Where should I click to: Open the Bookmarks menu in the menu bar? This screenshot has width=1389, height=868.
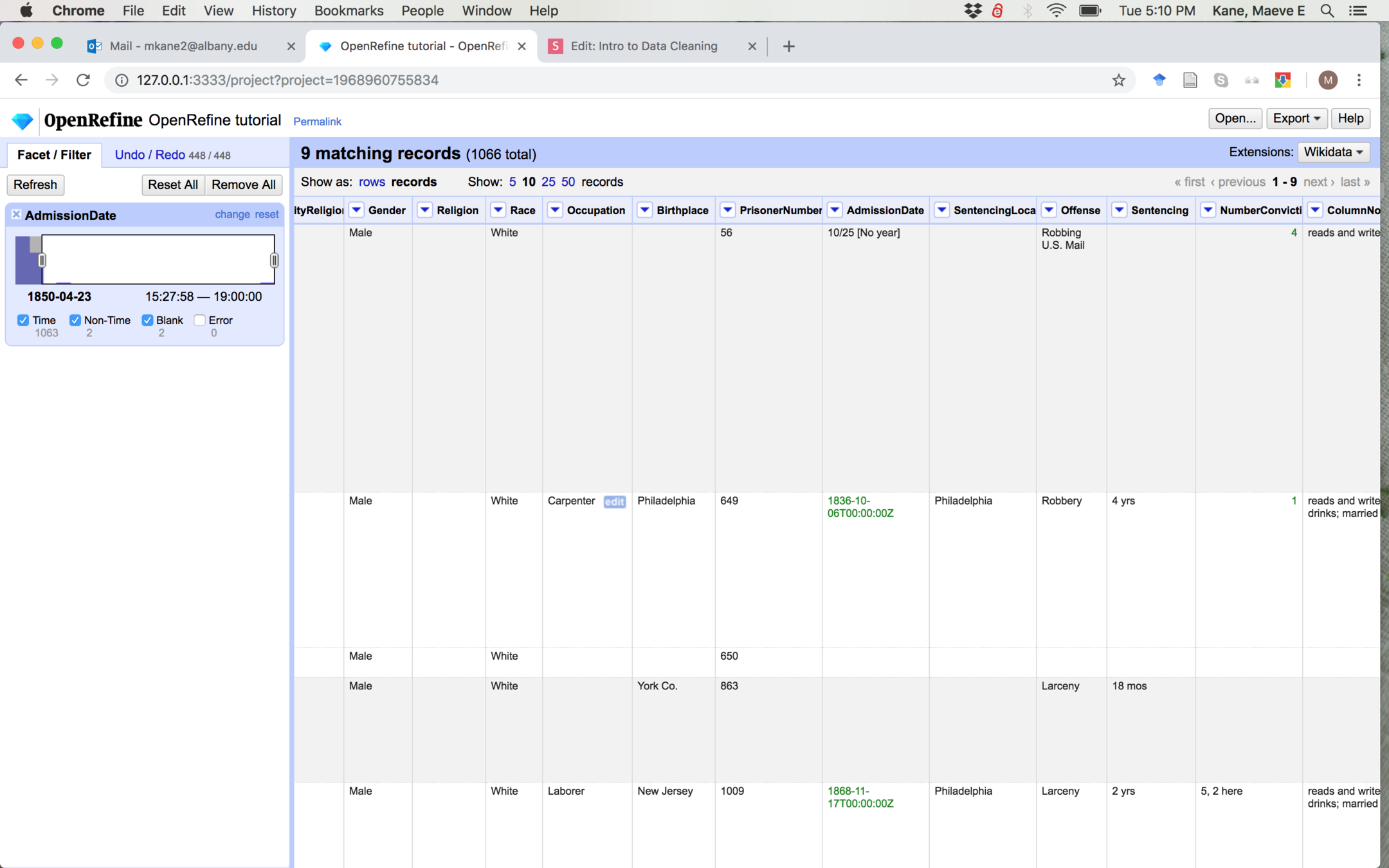[349, 11]
